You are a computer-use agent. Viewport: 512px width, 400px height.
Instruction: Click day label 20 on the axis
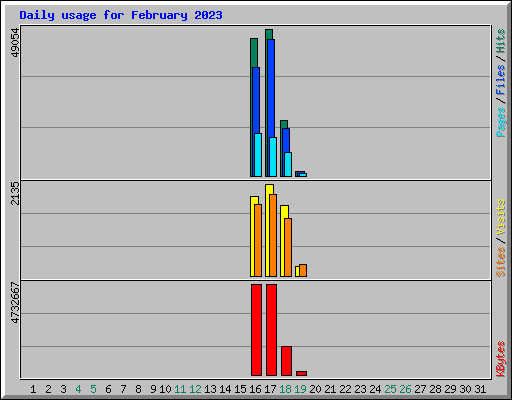pyautogui.click(x=315, y=389)
